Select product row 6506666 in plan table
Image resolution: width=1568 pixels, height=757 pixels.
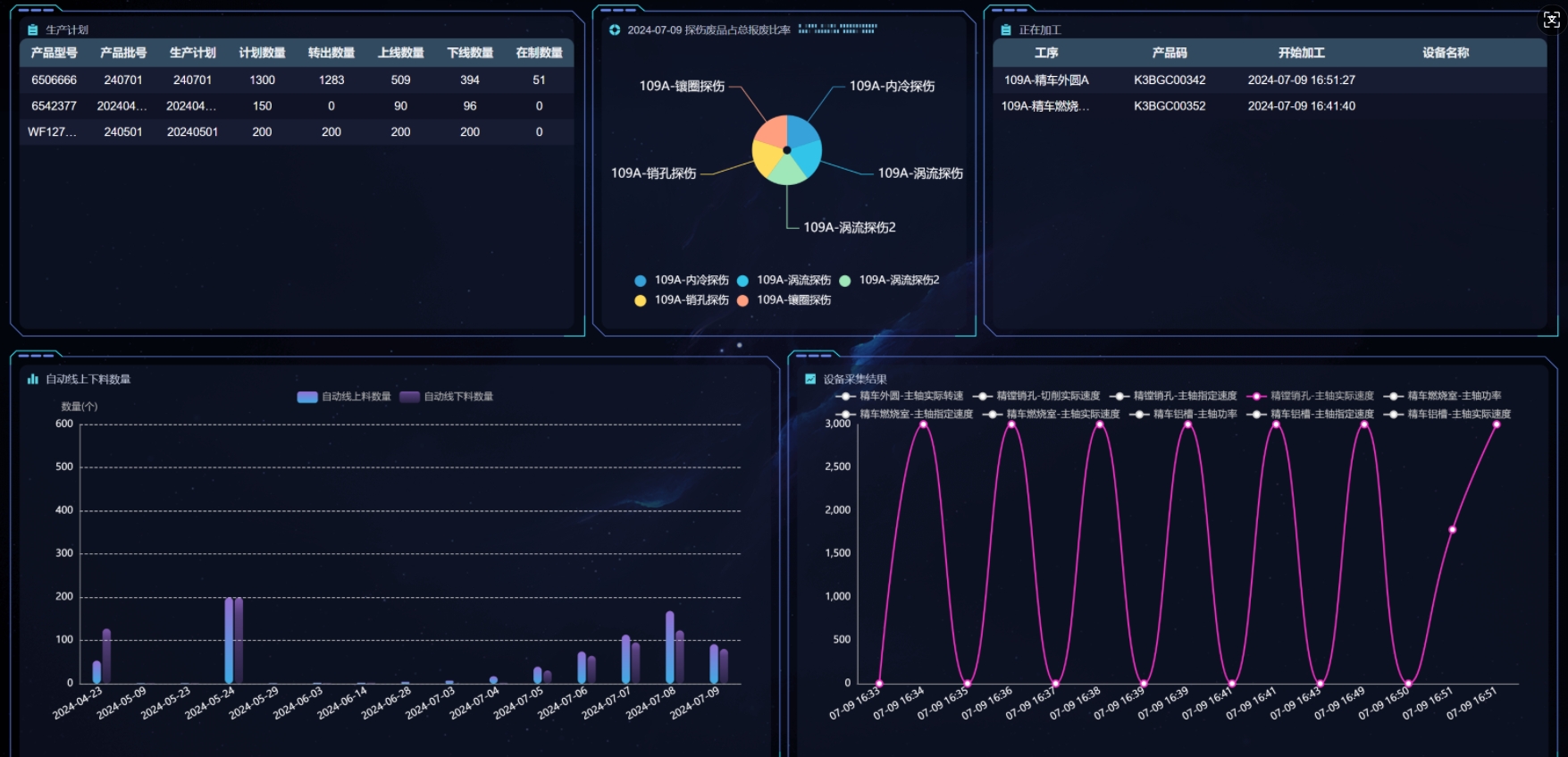(x=54, y=80)
